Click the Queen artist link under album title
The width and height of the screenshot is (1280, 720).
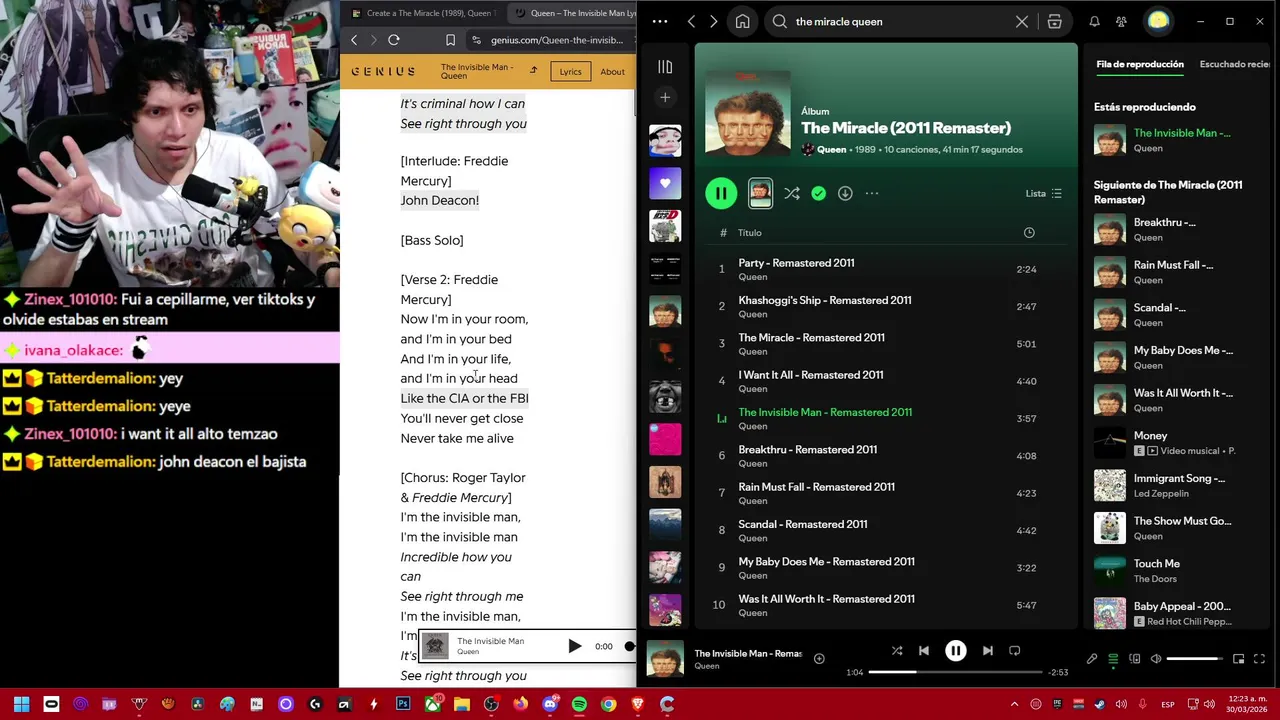[x=831, y=149]
